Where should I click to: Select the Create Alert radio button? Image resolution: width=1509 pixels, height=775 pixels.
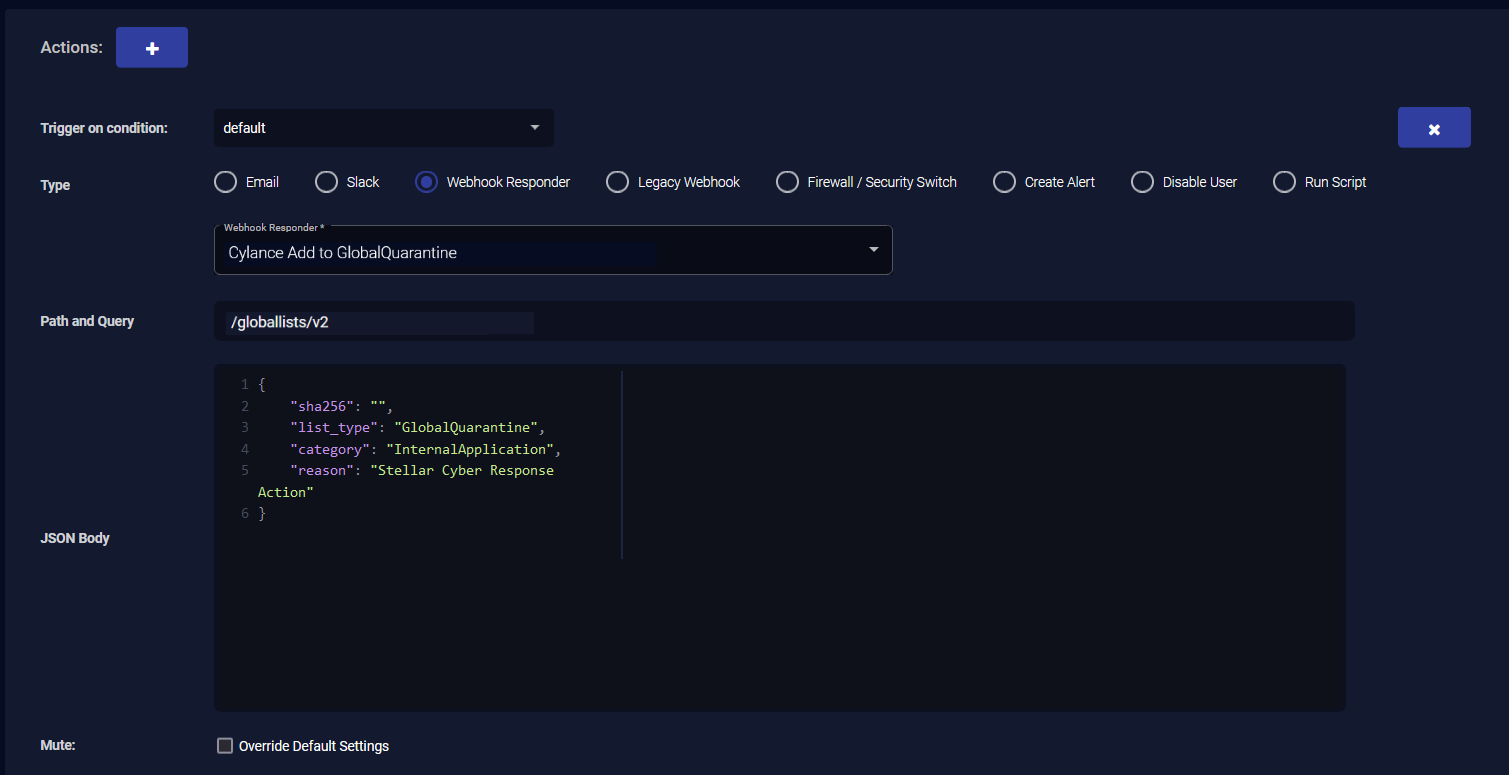coord(1004,182)
